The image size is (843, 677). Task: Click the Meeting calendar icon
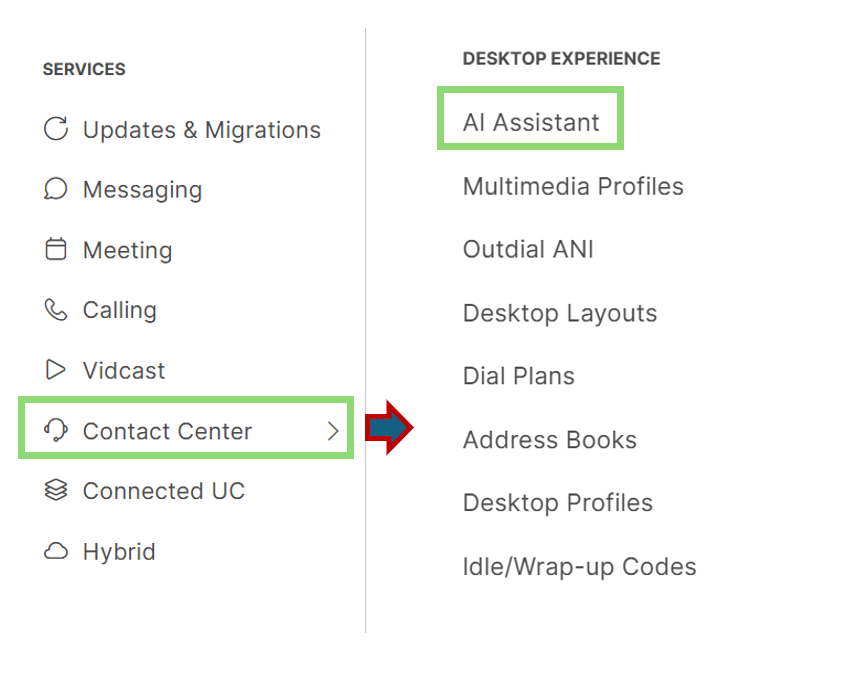[x=56, y=249]
